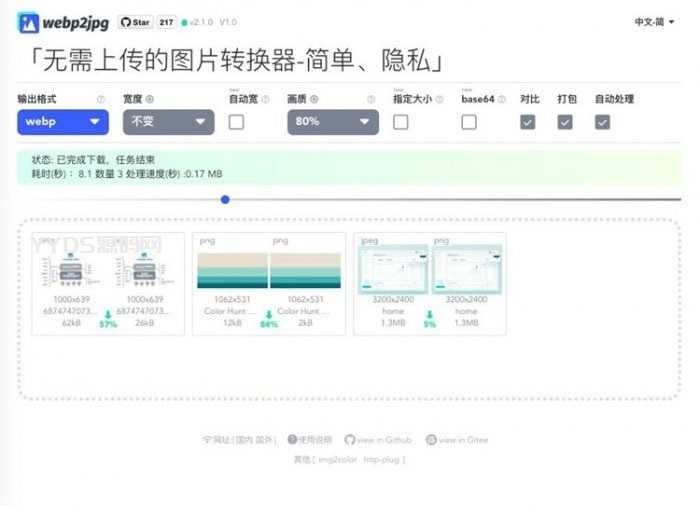The width and height of the screenshot is (700, 506).
Task: Uncheck the 对比 compare checkbox
Action: 528,122
